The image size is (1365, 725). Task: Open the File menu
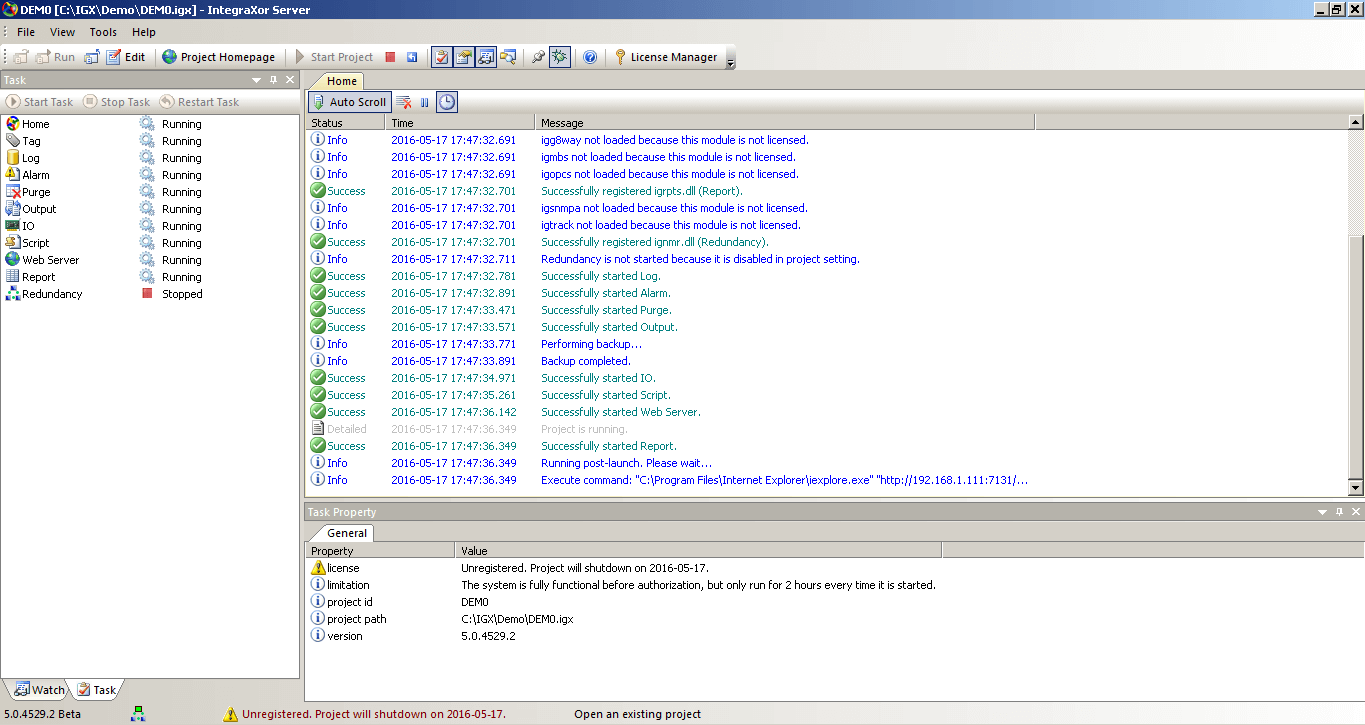[26, 32]
